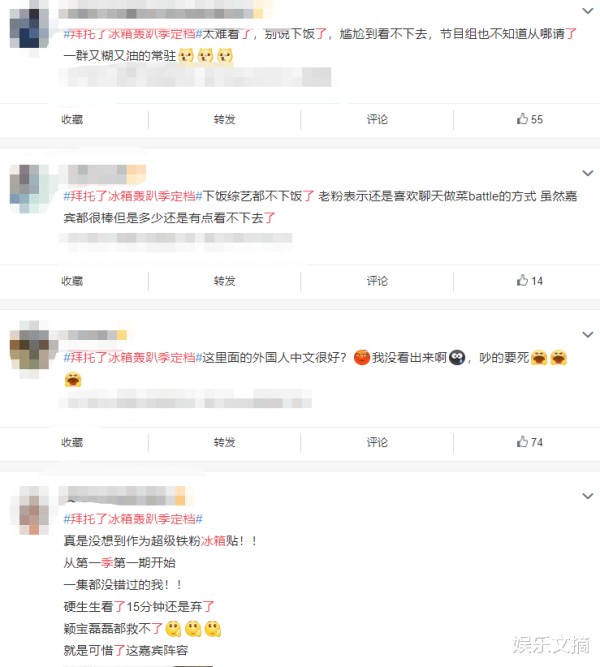The width and height of the screenshot is (600, 667).
Task: Open the third post's user avatar
Action: tap(29, 350)
